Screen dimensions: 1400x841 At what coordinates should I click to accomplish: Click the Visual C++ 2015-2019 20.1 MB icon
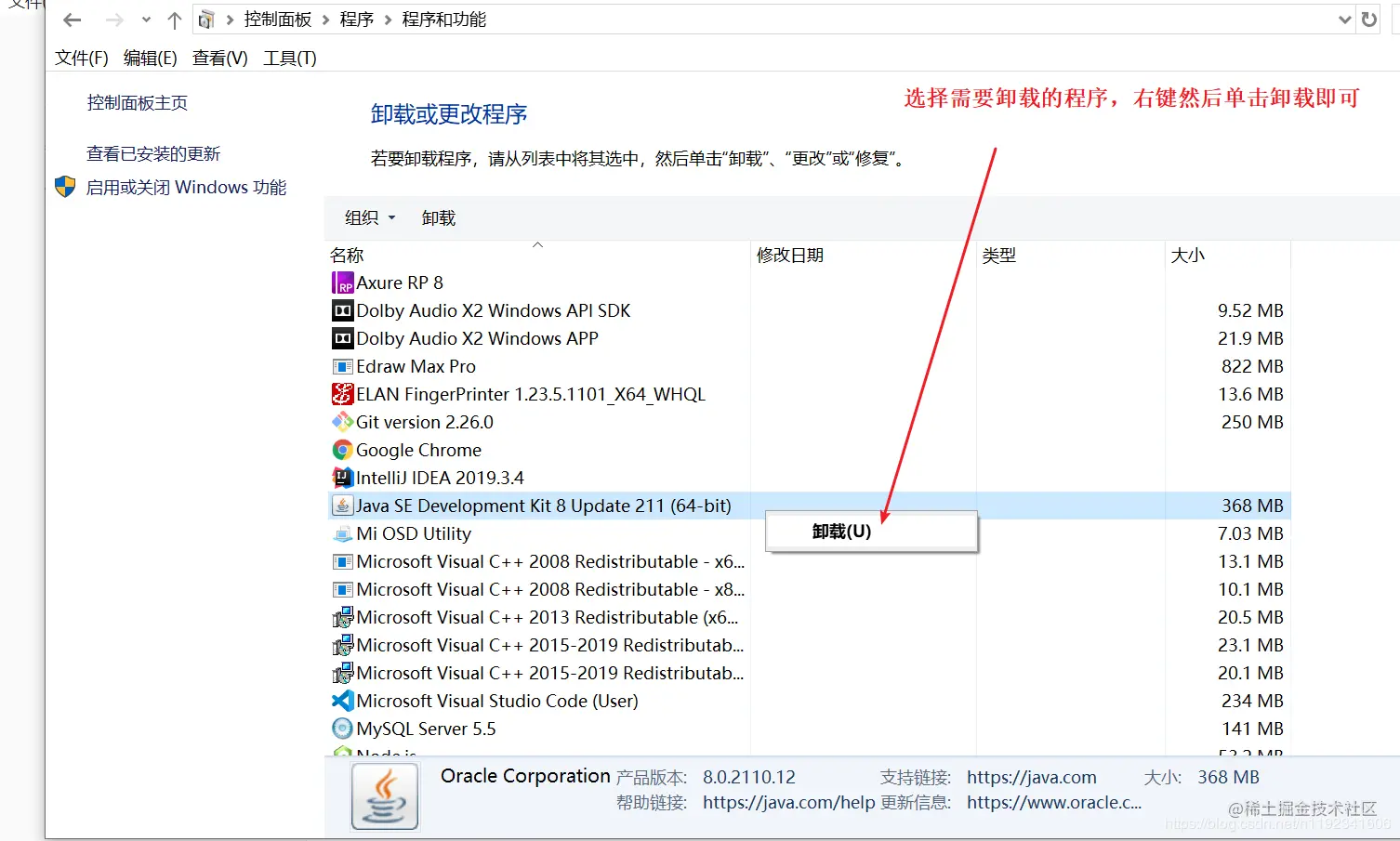pyautogui.click(x=343, y=673)
